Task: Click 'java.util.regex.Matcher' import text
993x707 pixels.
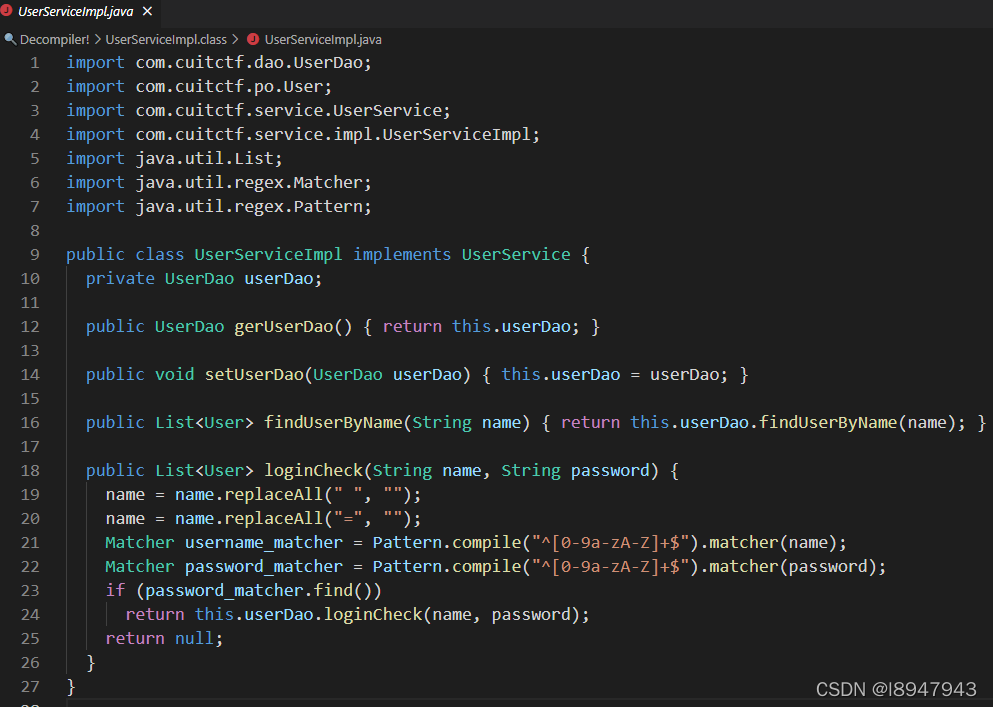Action: pos(249,183)
